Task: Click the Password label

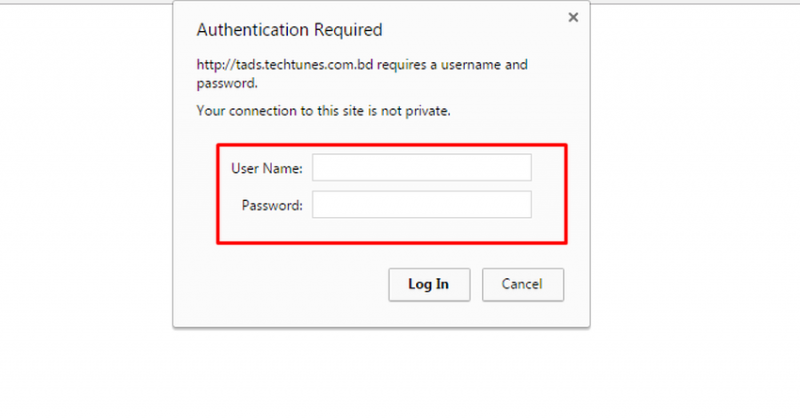Action: tap(272, 205)
